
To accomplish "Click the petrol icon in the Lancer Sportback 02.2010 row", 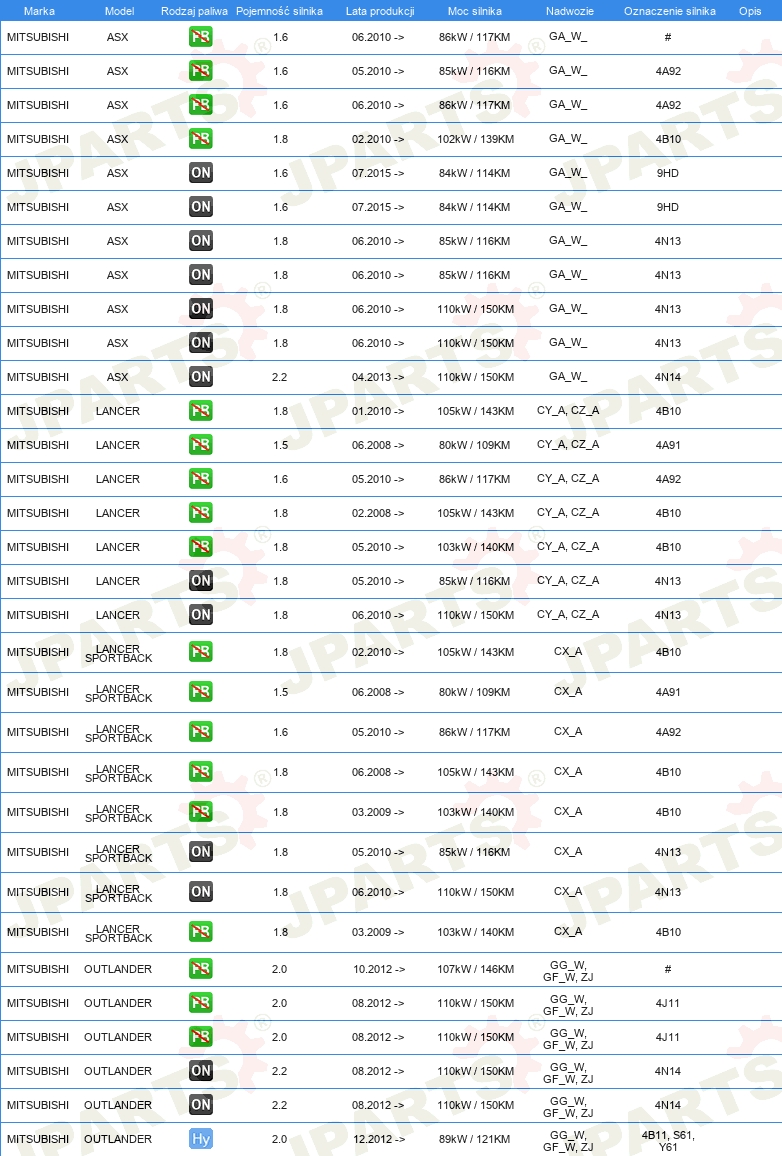I will [x=200, y=652].
